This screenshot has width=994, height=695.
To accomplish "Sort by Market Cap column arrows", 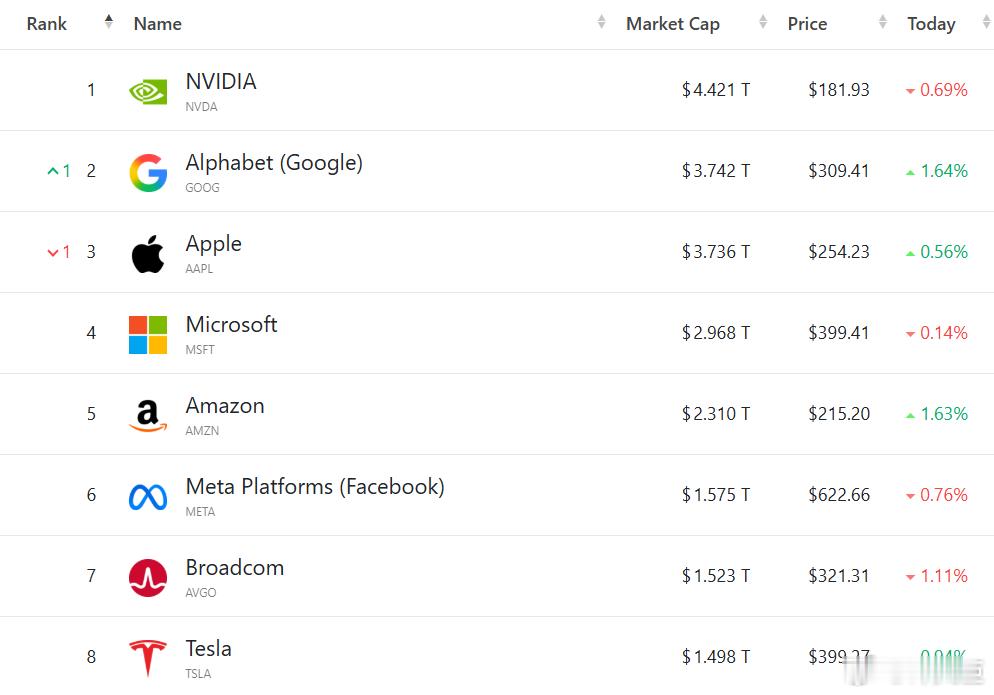I will pyautogui.click(x=763, y=22).
